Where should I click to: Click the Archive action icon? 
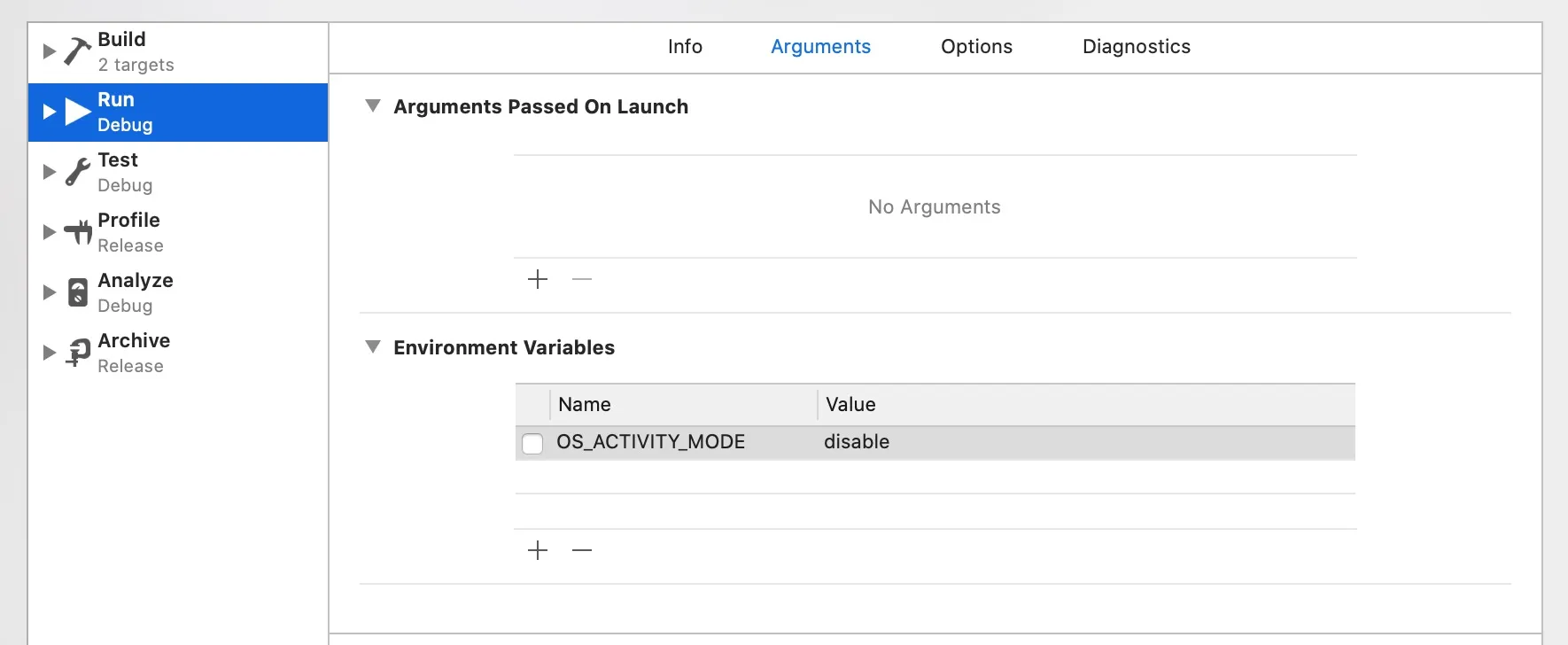pyautogui.click(x=78, y=353)
